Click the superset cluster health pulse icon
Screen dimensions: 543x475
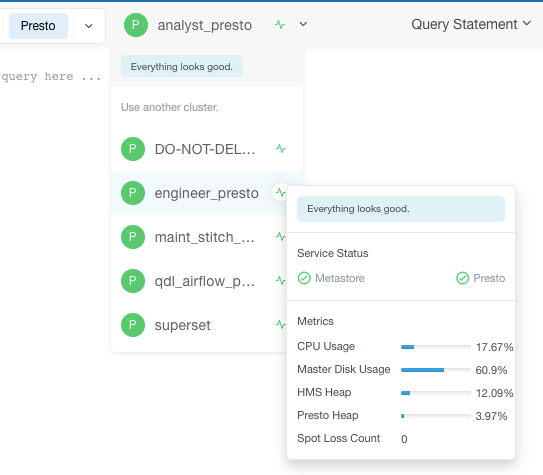[x=281, y=324]
